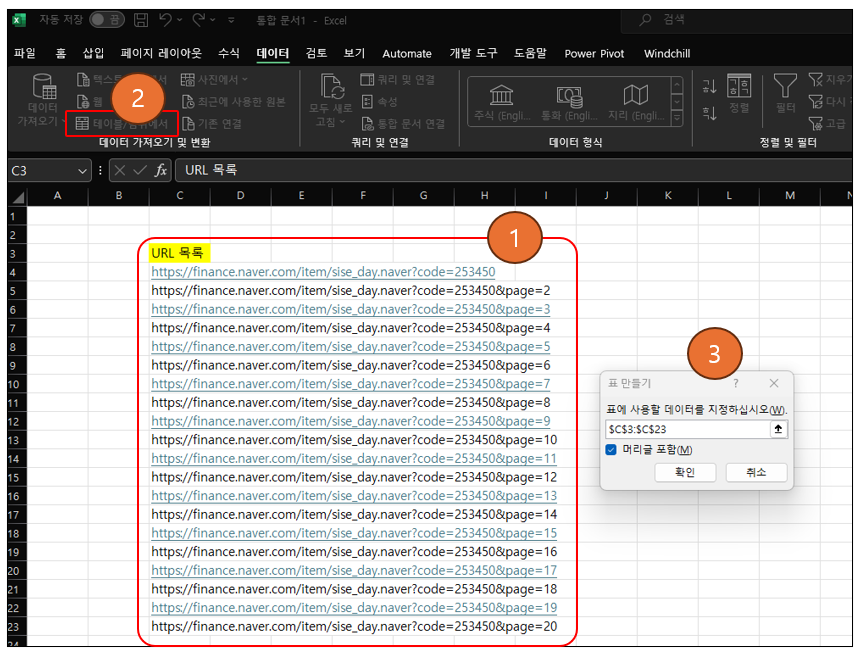Screen dimensions: 858x654
Task: Click the Save disk icon in title bar
Action: pyautogui.click(x=141, y=20)
